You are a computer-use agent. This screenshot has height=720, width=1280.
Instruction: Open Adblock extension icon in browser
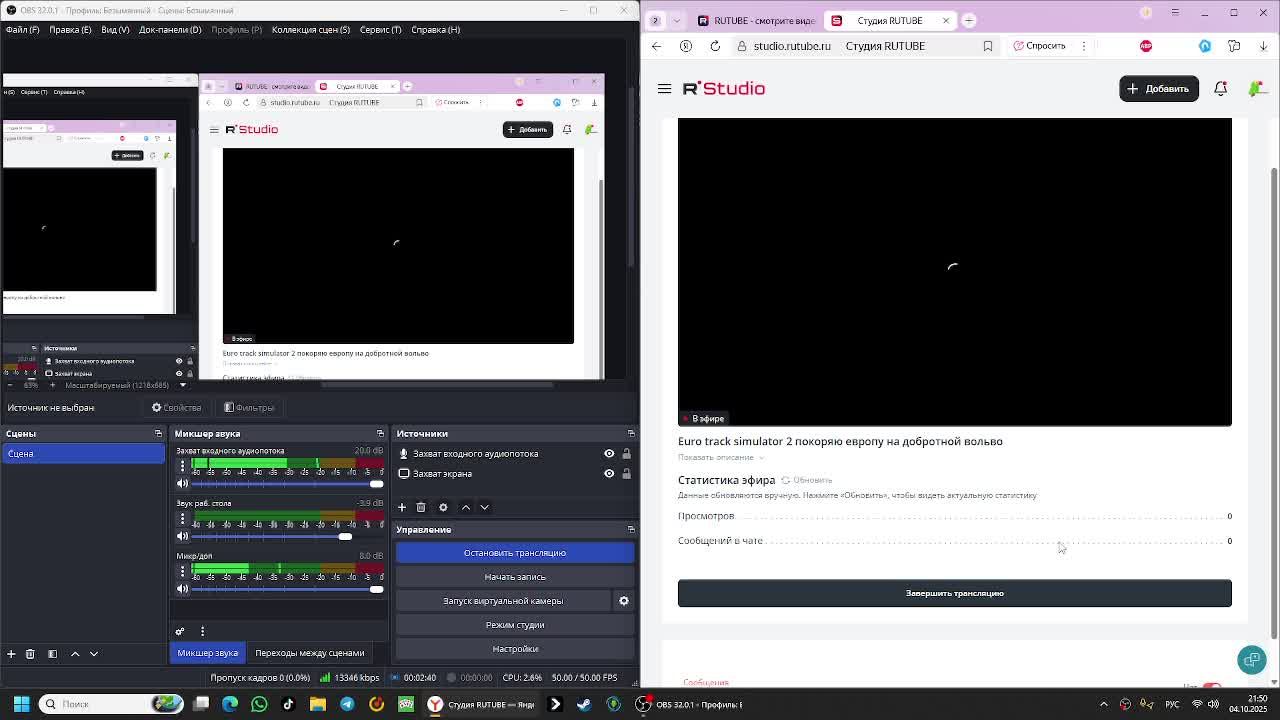1146,46
